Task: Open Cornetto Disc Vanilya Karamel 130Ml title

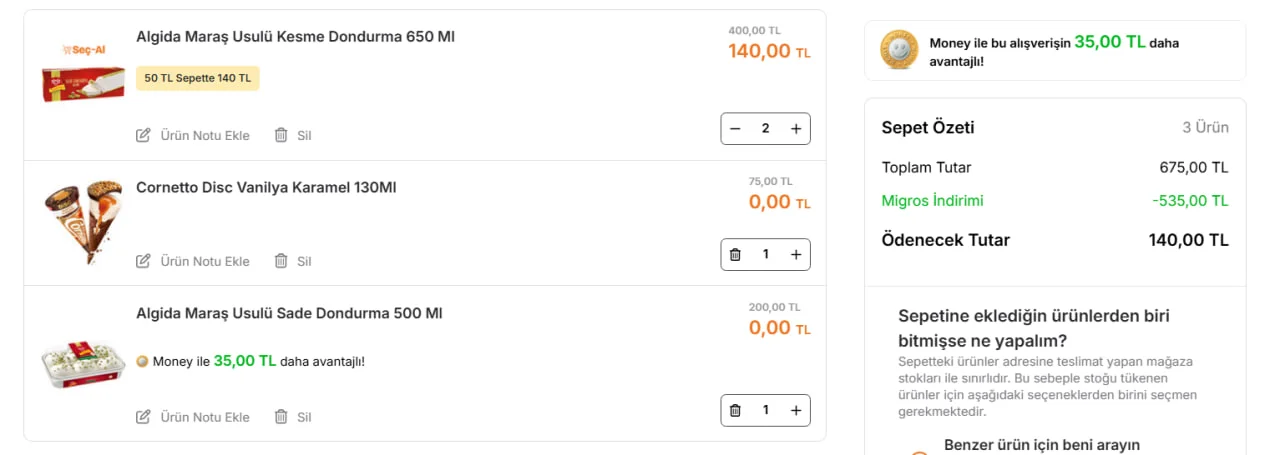Action: coord(266,187)
